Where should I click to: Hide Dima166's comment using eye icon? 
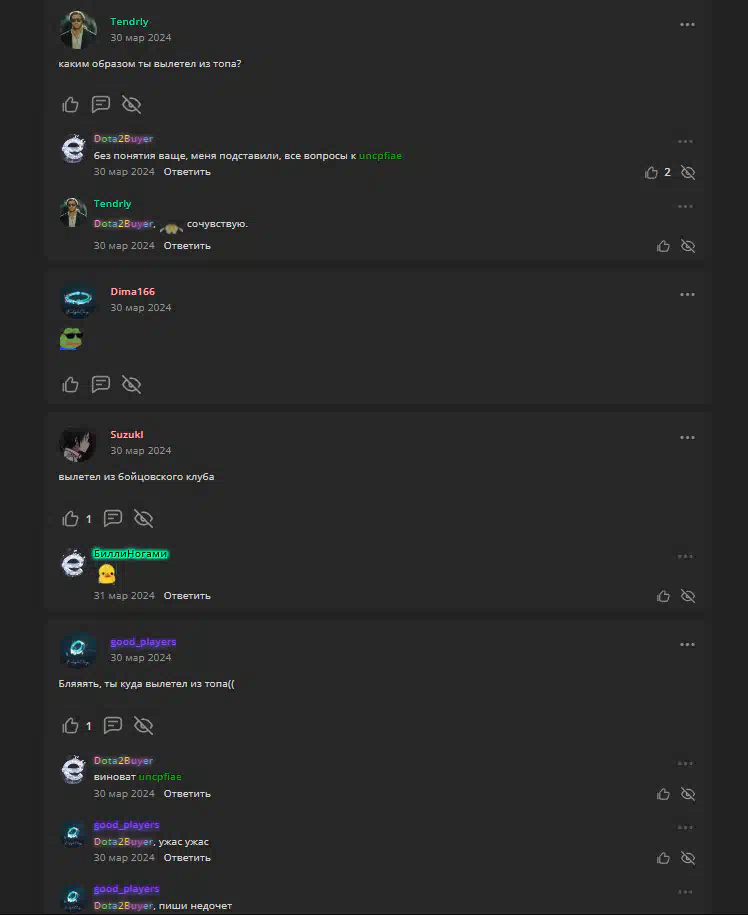[x=131, y=385]
